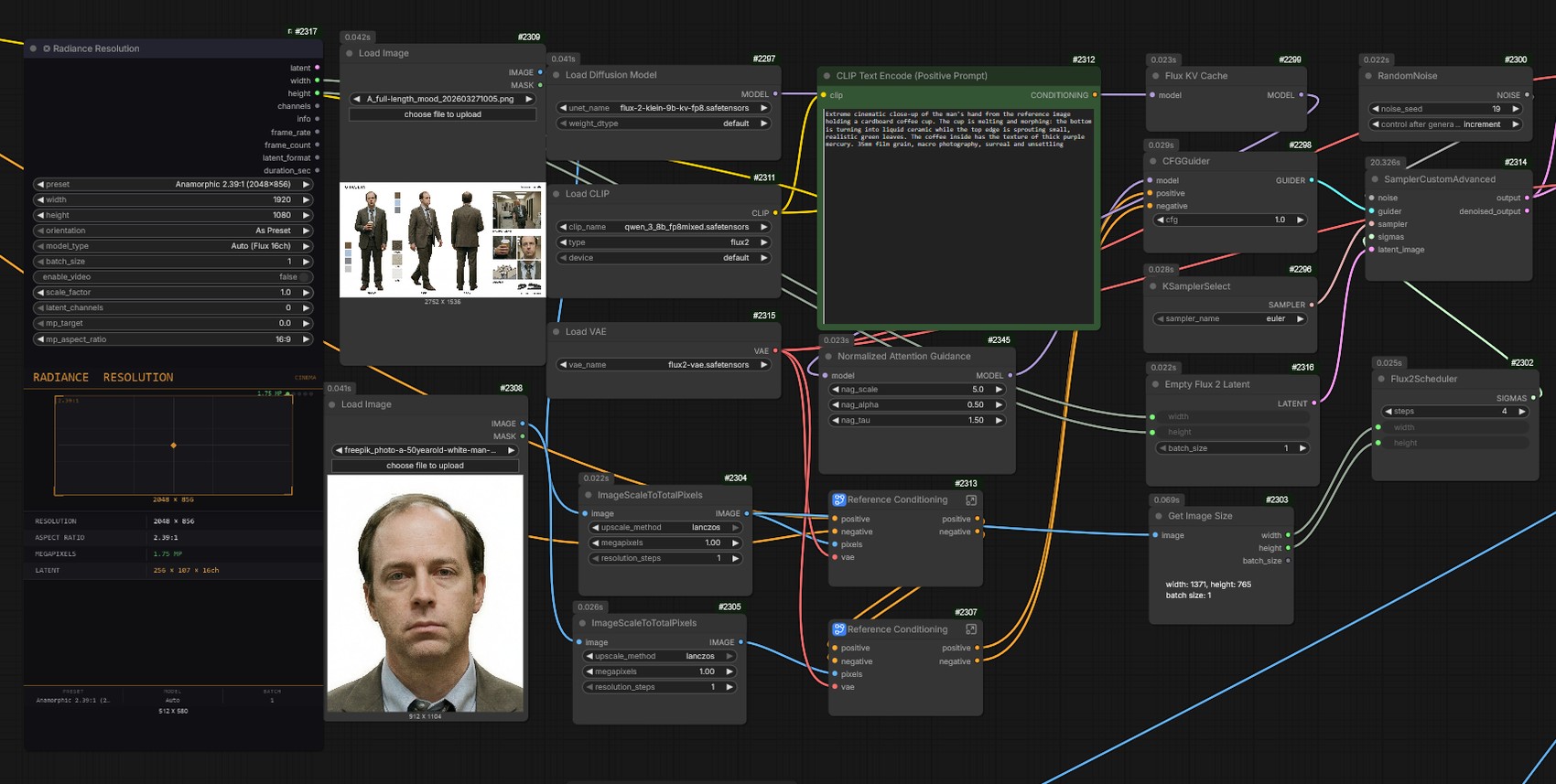The image size is (1556, 784).
Task: Collapse the CFGGuider node via its dot
Action: [x=1153, y=161]
